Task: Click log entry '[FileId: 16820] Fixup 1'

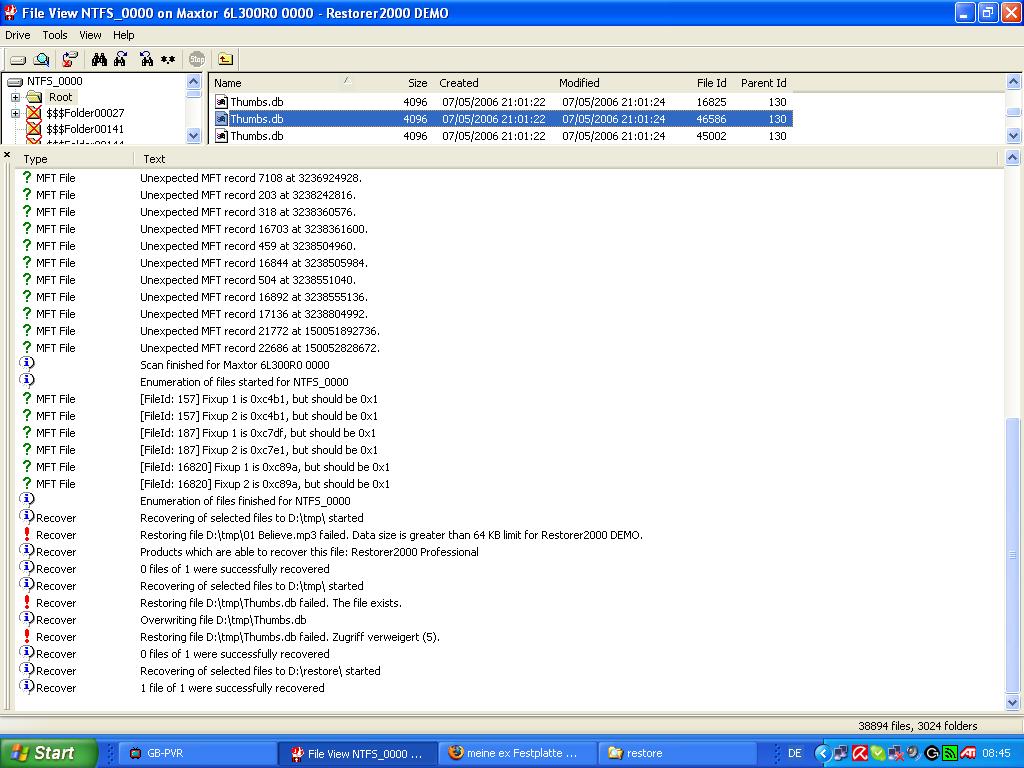Action: [264, 467]
